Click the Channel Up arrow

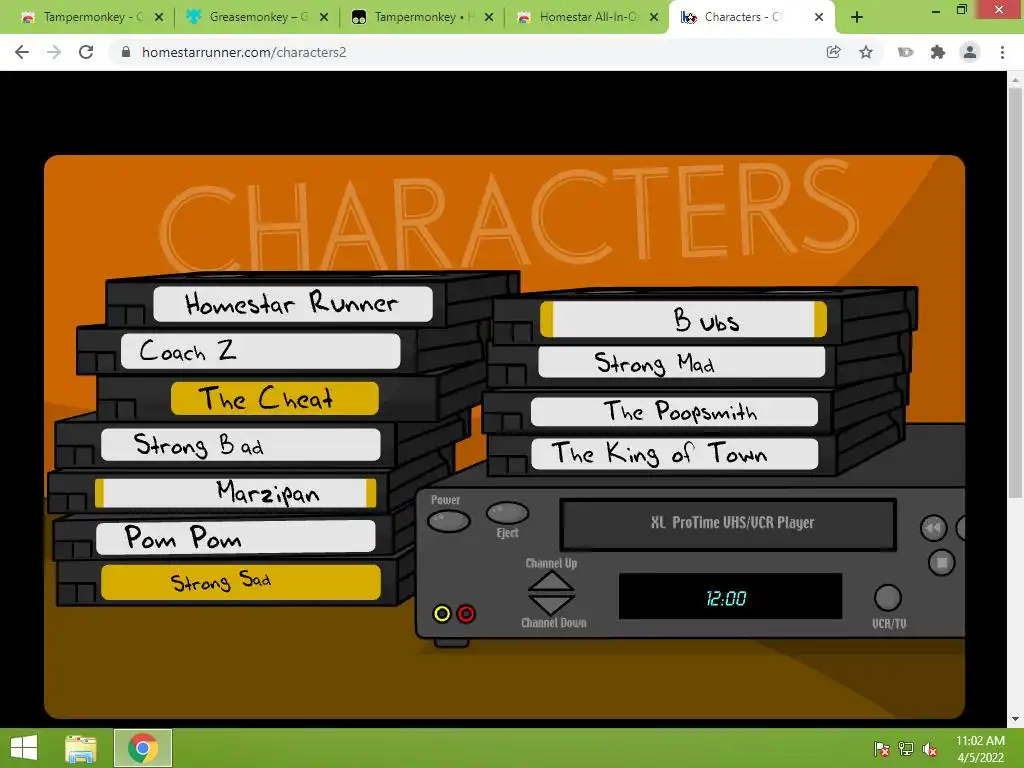(x=551, y=582)
